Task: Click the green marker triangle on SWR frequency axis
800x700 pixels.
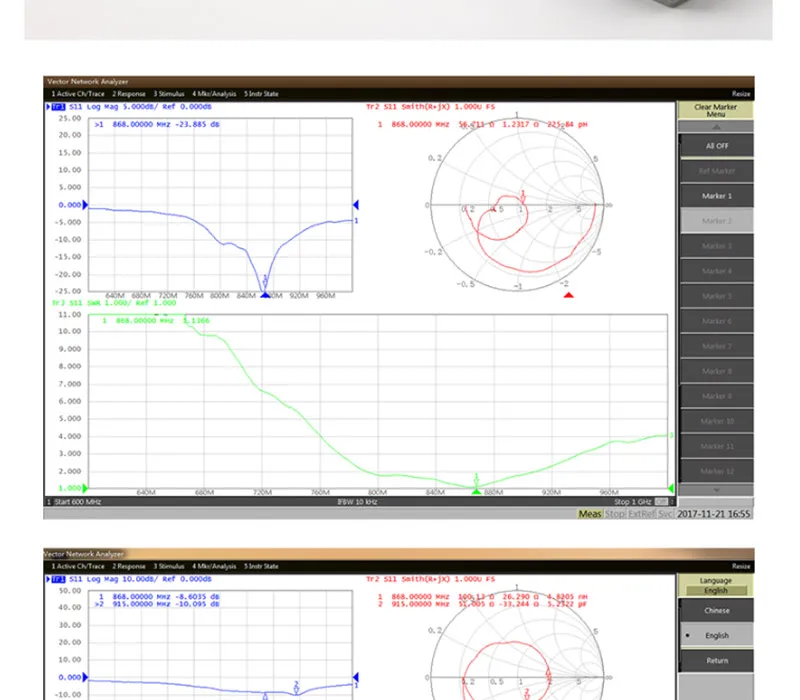Action: click(x=476, y=491)
